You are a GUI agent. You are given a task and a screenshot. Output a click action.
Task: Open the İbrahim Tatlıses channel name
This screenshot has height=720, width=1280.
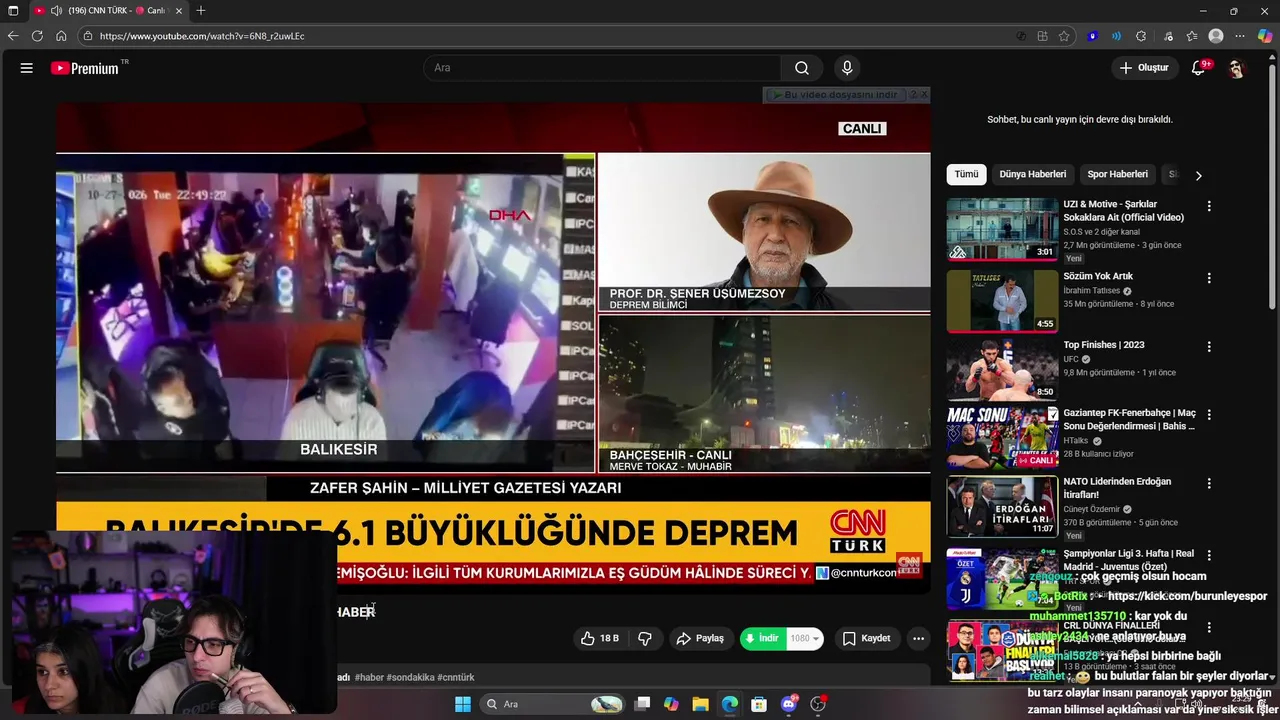pos(1092,291)
